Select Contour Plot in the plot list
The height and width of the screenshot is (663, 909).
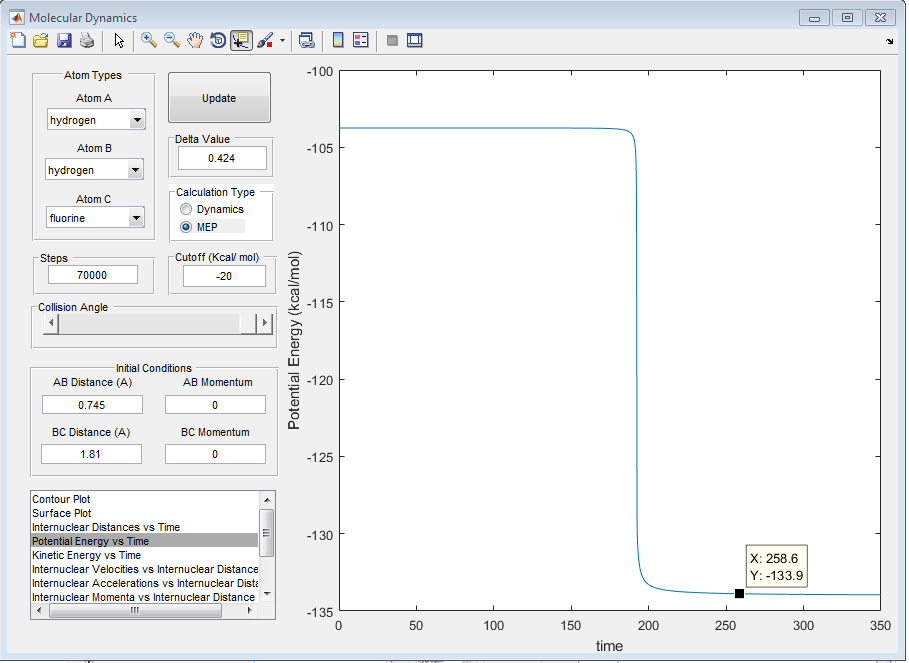(62, 499)
